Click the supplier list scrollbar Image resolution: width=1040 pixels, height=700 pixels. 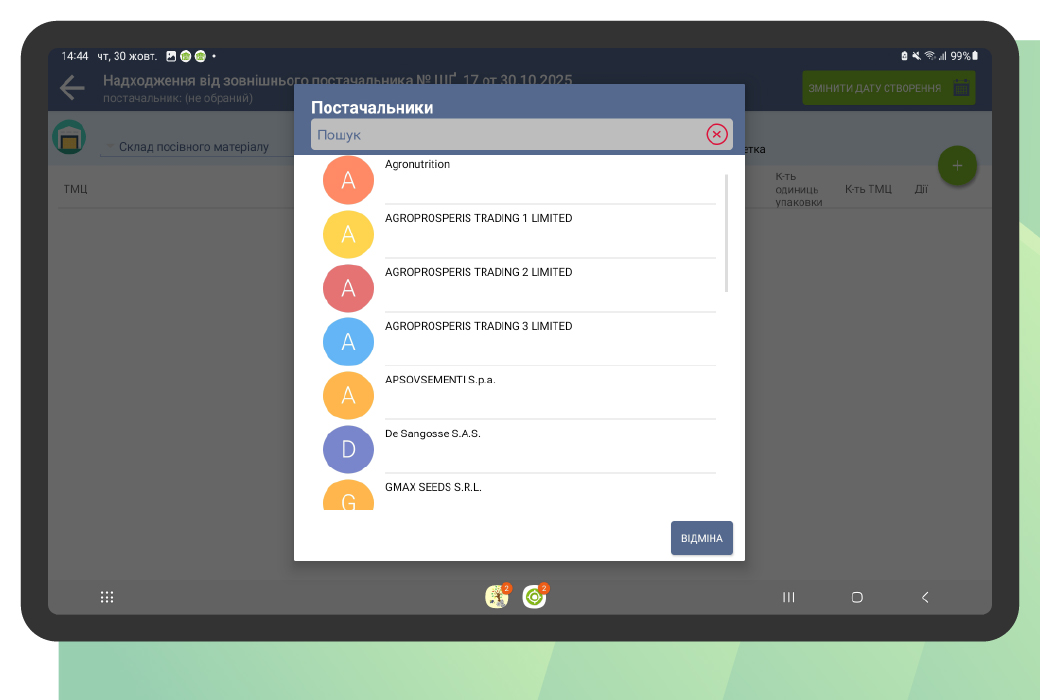coord(726,234)
